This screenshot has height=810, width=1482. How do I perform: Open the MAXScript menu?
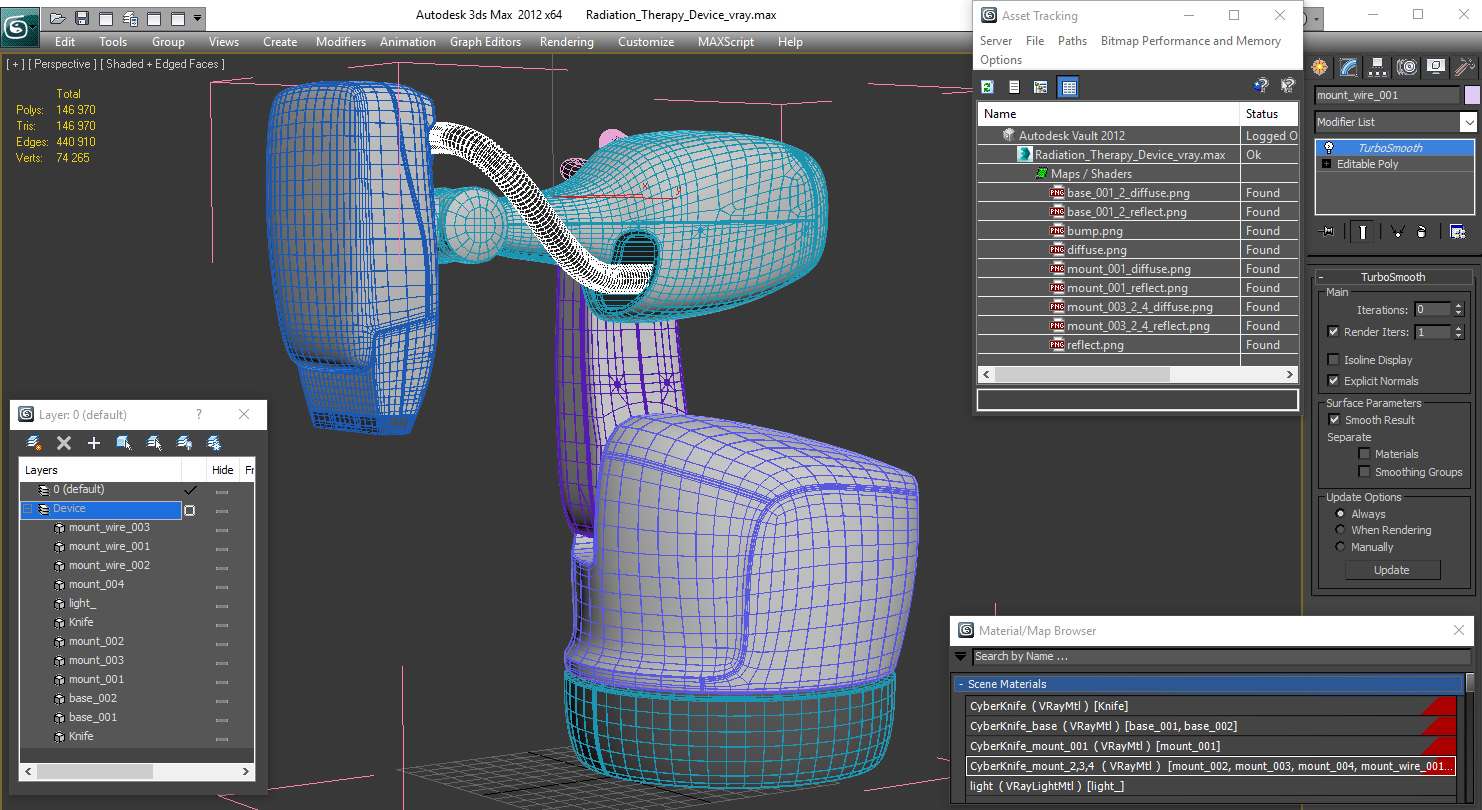click(x=726, y=42)
